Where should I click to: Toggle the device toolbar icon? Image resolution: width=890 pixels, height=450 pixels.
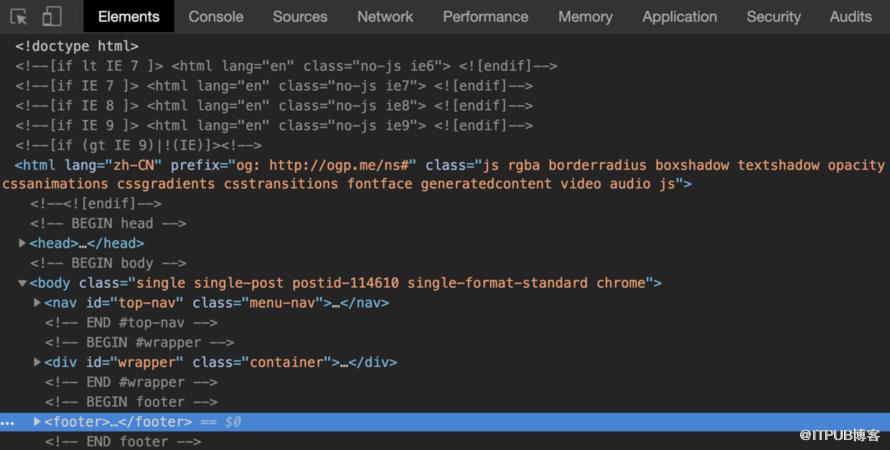[52, 16]
